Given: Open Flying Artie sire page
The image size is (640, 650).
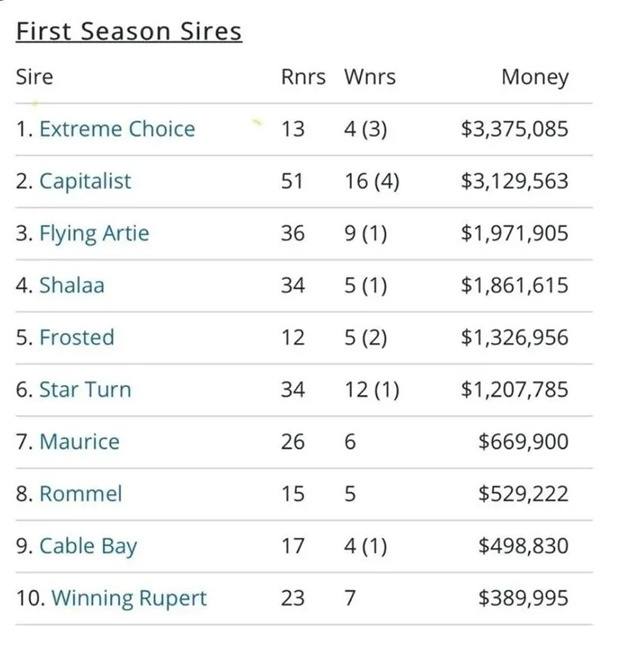Looking at the screenshot, I should (94, 233).
